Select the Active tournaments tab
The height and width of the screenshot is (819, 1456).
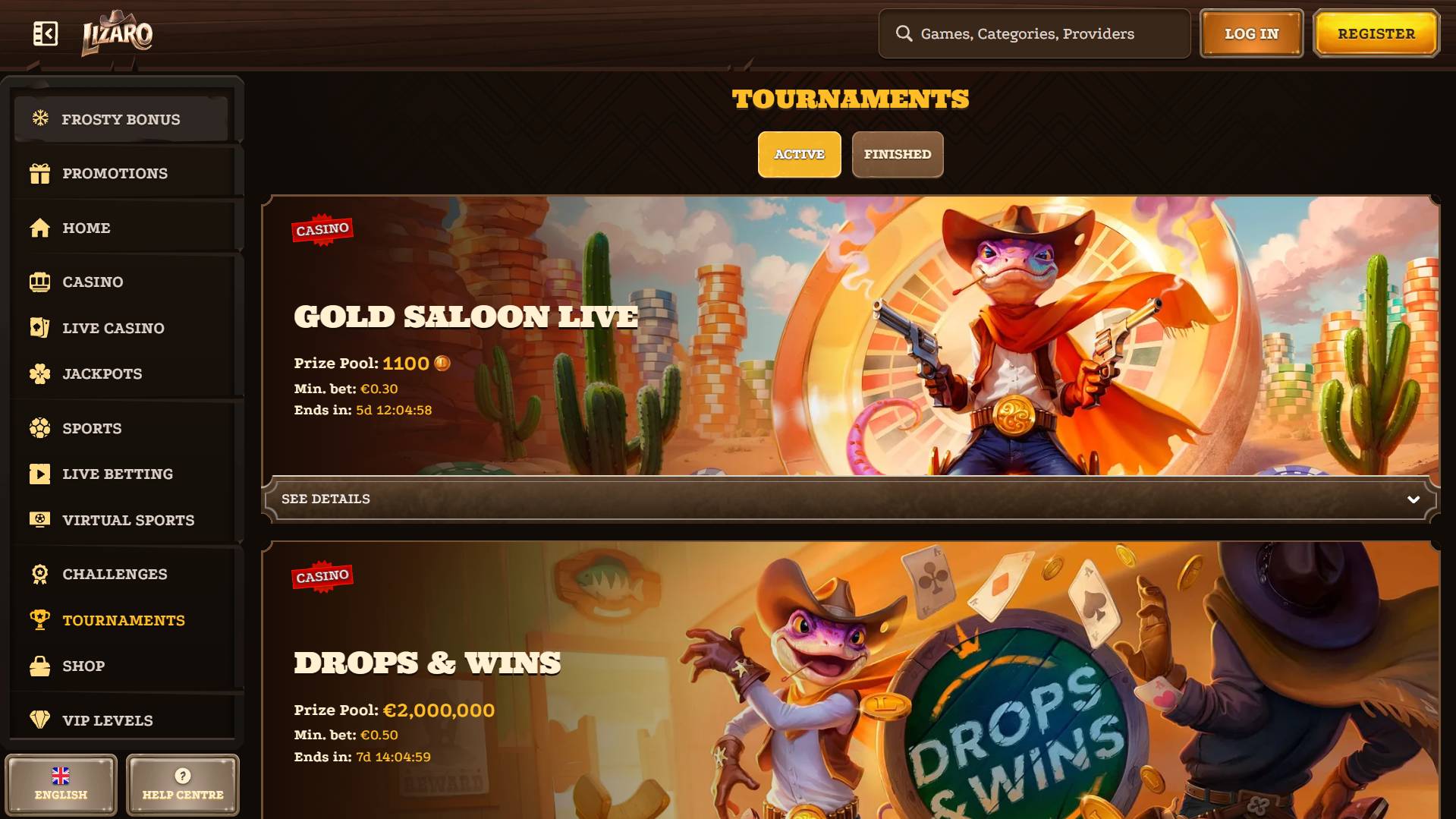(x=799, y=154)
